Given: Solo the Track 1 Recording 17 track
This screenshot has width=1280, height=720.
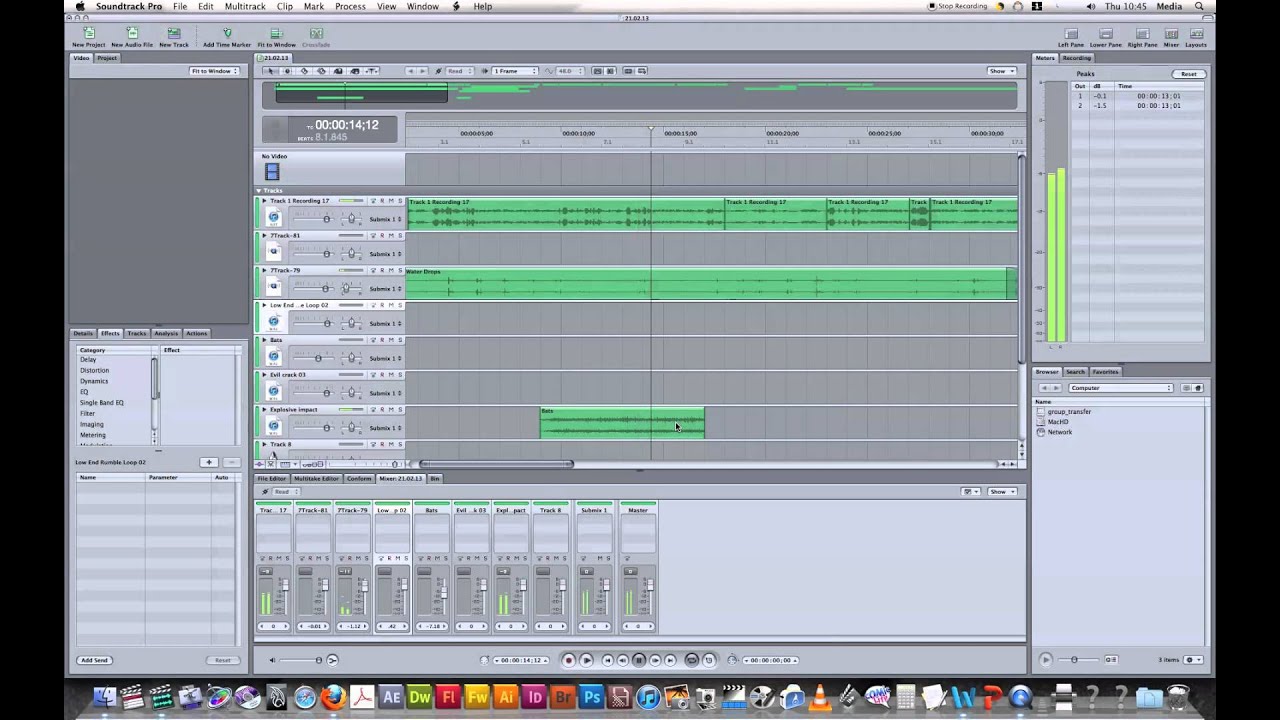Looking at the screenshot, I should [x=399, y=201].
